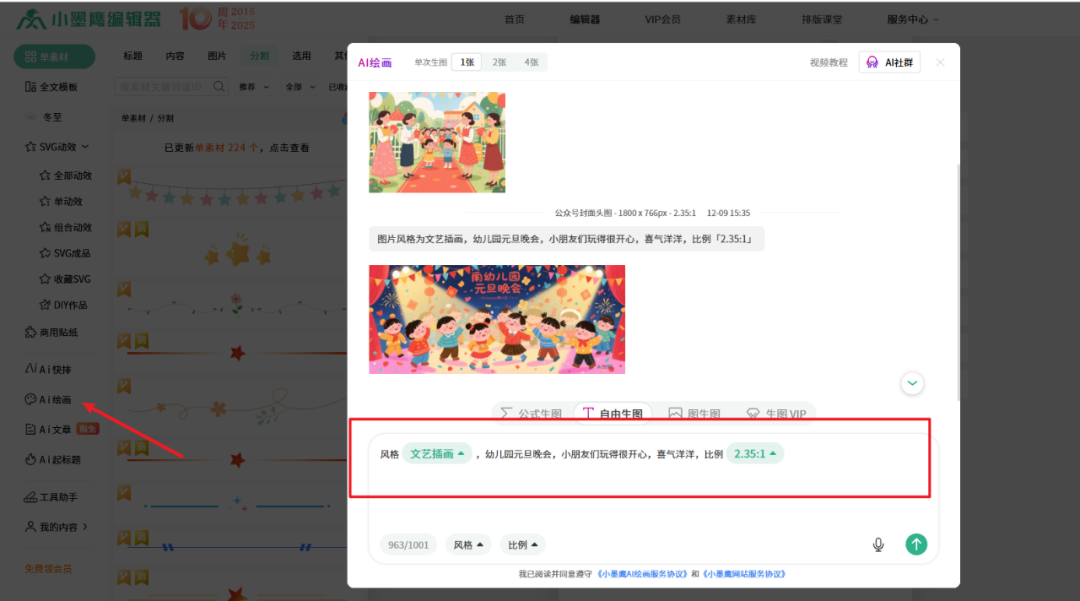Open the 2.35:1 ratio dropdown
The image size is (1080, 601).
tap(755, 452)
